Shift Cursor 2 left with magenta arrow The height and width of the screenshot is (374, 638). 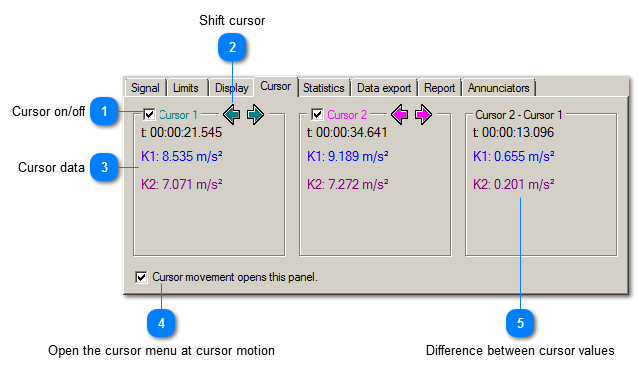(400, 115)
